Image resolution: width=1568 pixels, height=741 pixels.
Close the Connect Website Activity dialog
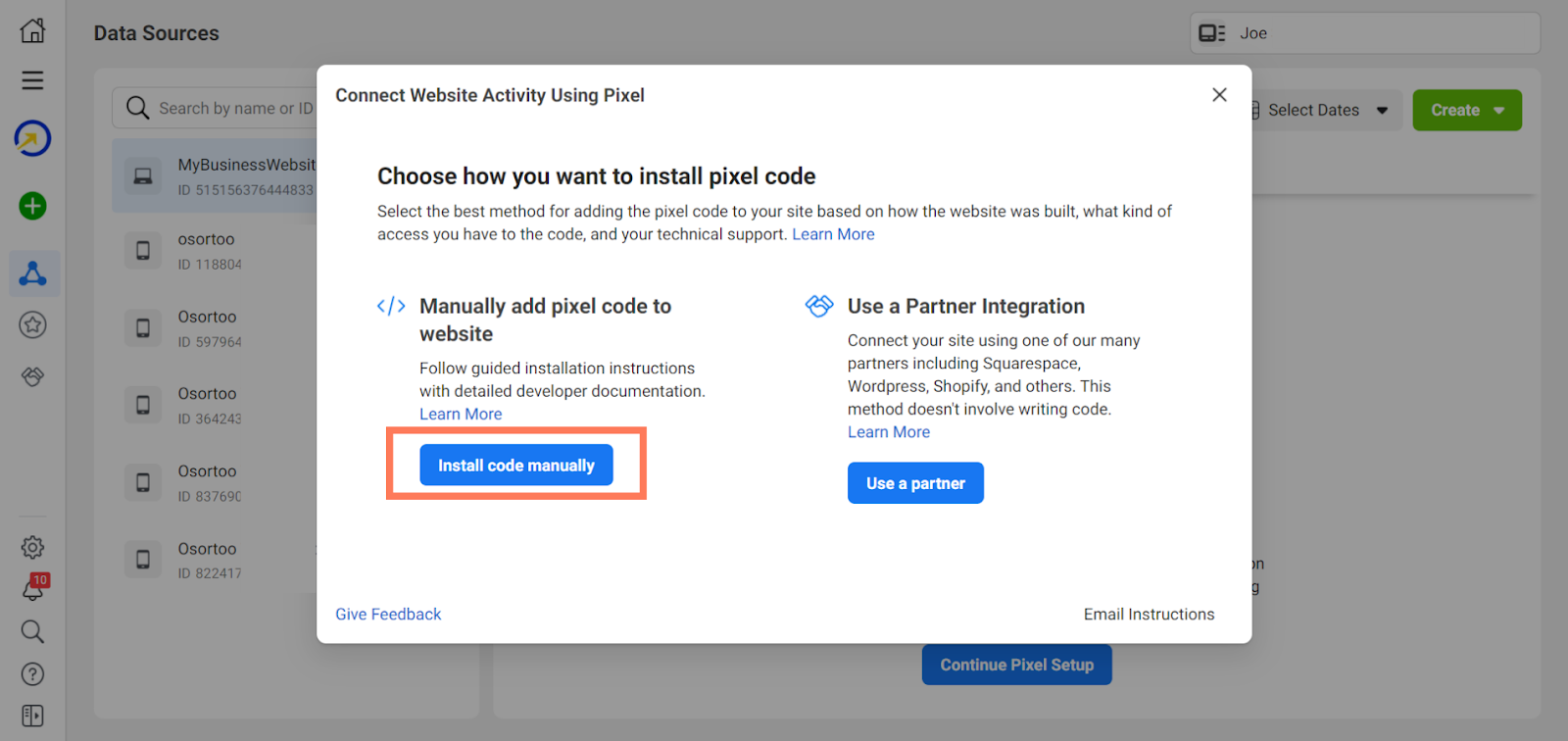click(1219, 95)
